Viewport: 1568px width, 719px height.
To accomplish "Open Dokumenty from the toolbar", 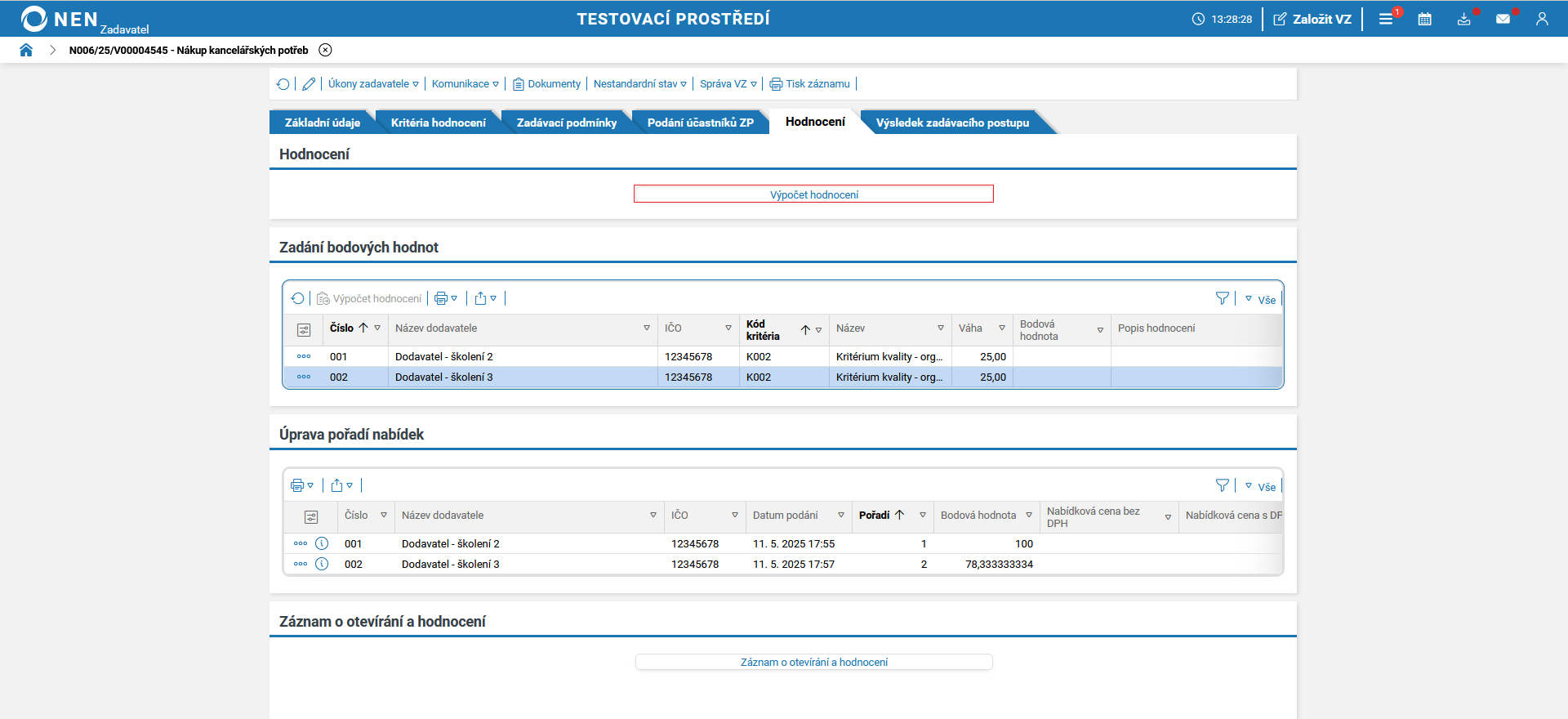I will pos(546,84).
